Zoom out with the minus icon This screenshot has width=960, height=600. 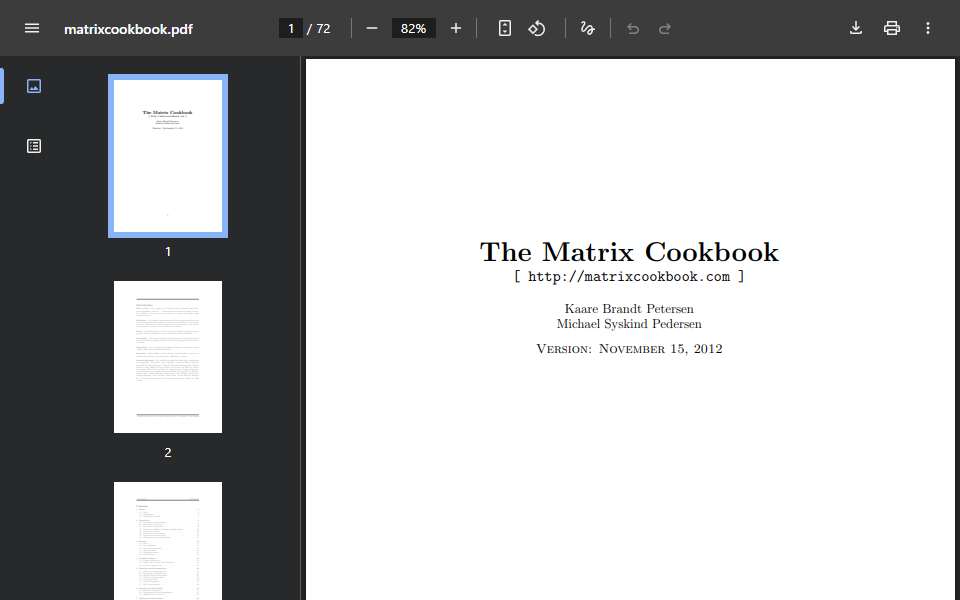(x=372, y=28)
